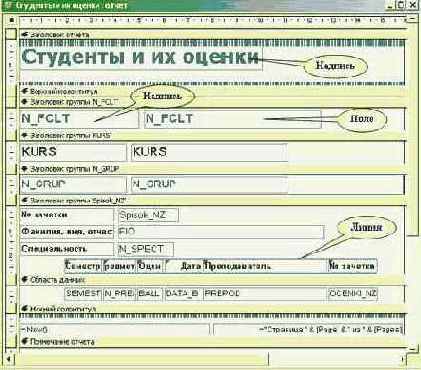Select the 'Фамилия, имя, отчес' label
Viewport: 421px width, 370px height.
(x=67, y=232)
